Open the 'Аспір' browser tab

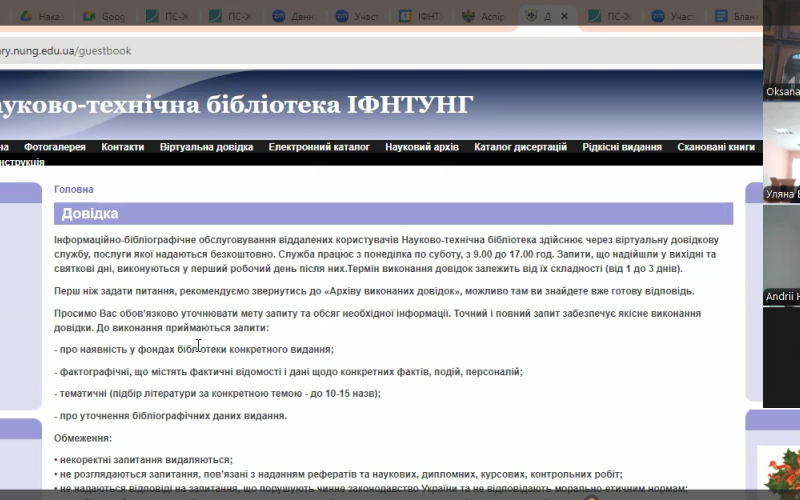[485, 16]
